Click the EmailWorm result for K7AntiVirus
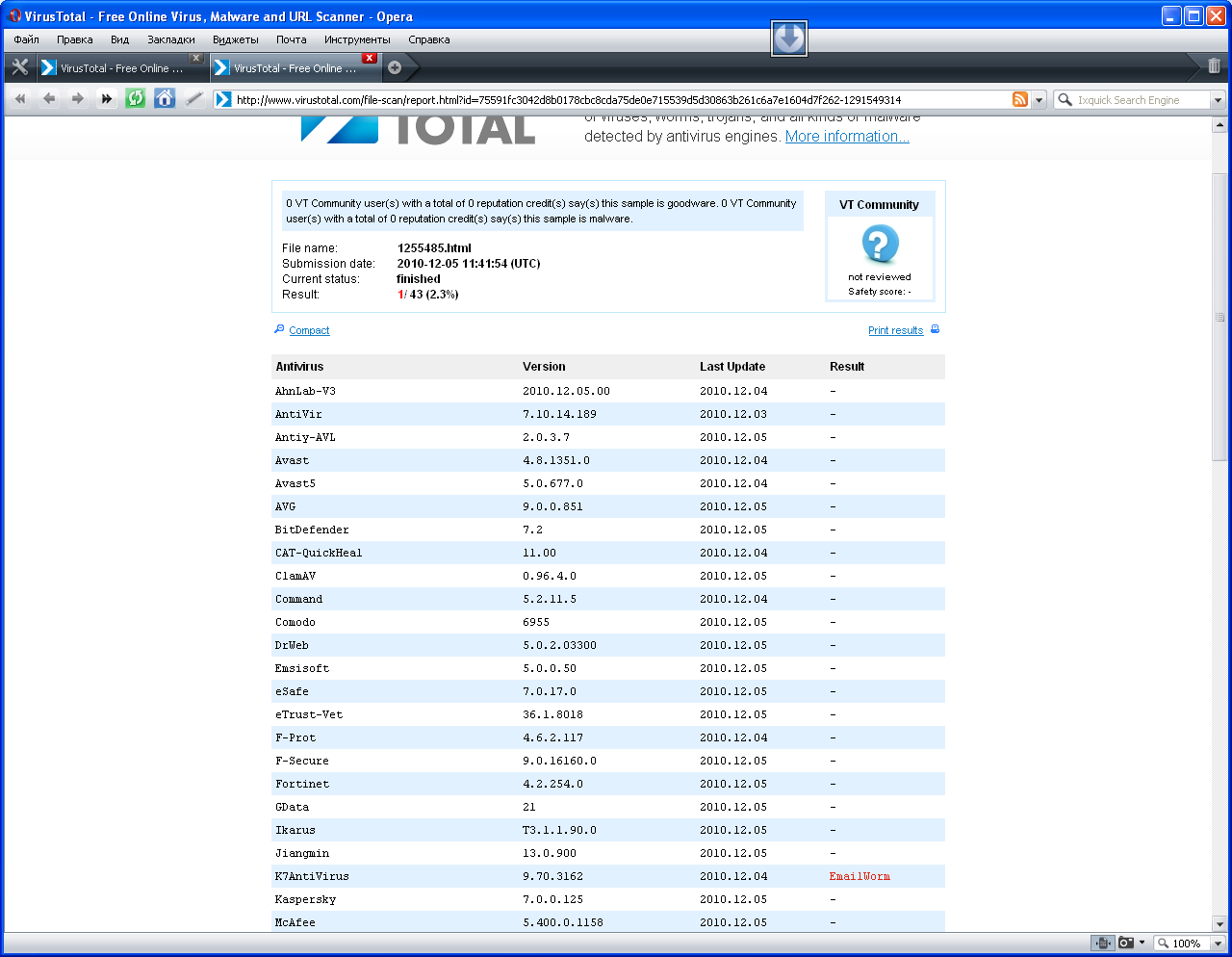Screen dimensions: 1232x957 [860, 876]
